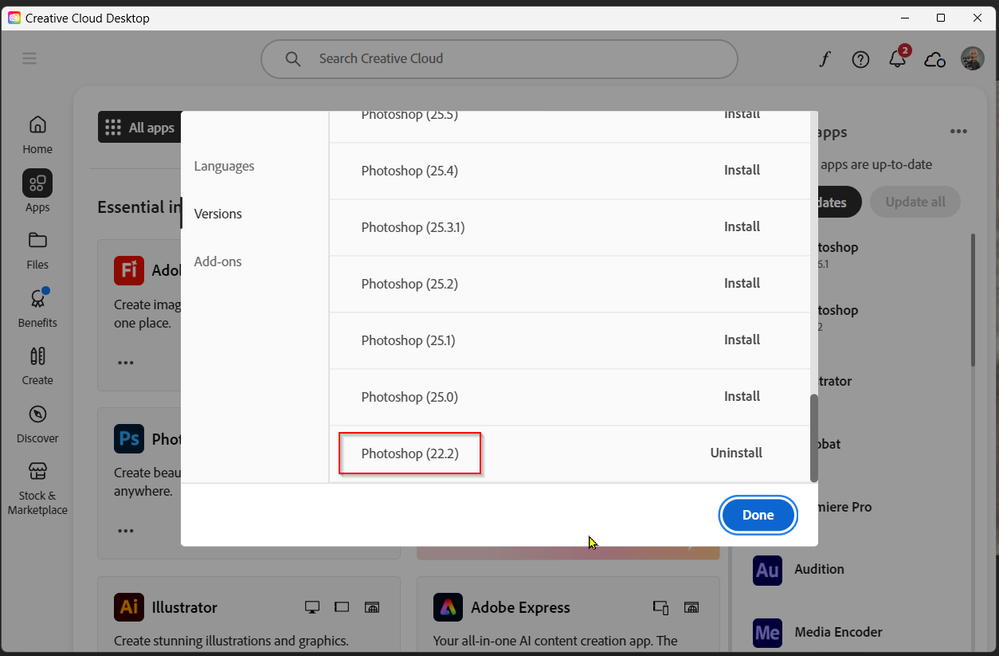Click Illustrator tablet platform icon

pos(341,607)
